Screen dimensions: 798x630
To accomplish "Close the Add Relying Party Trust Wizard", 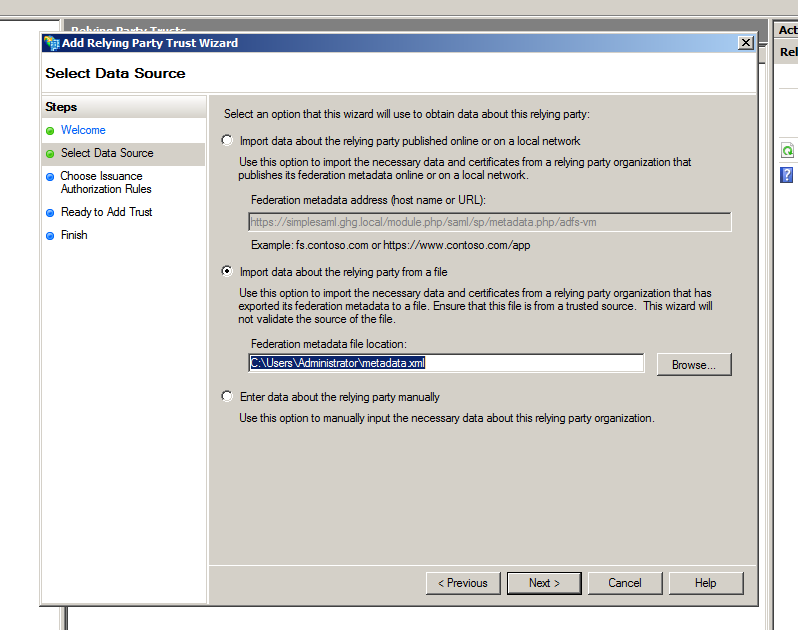I will 745,43.
